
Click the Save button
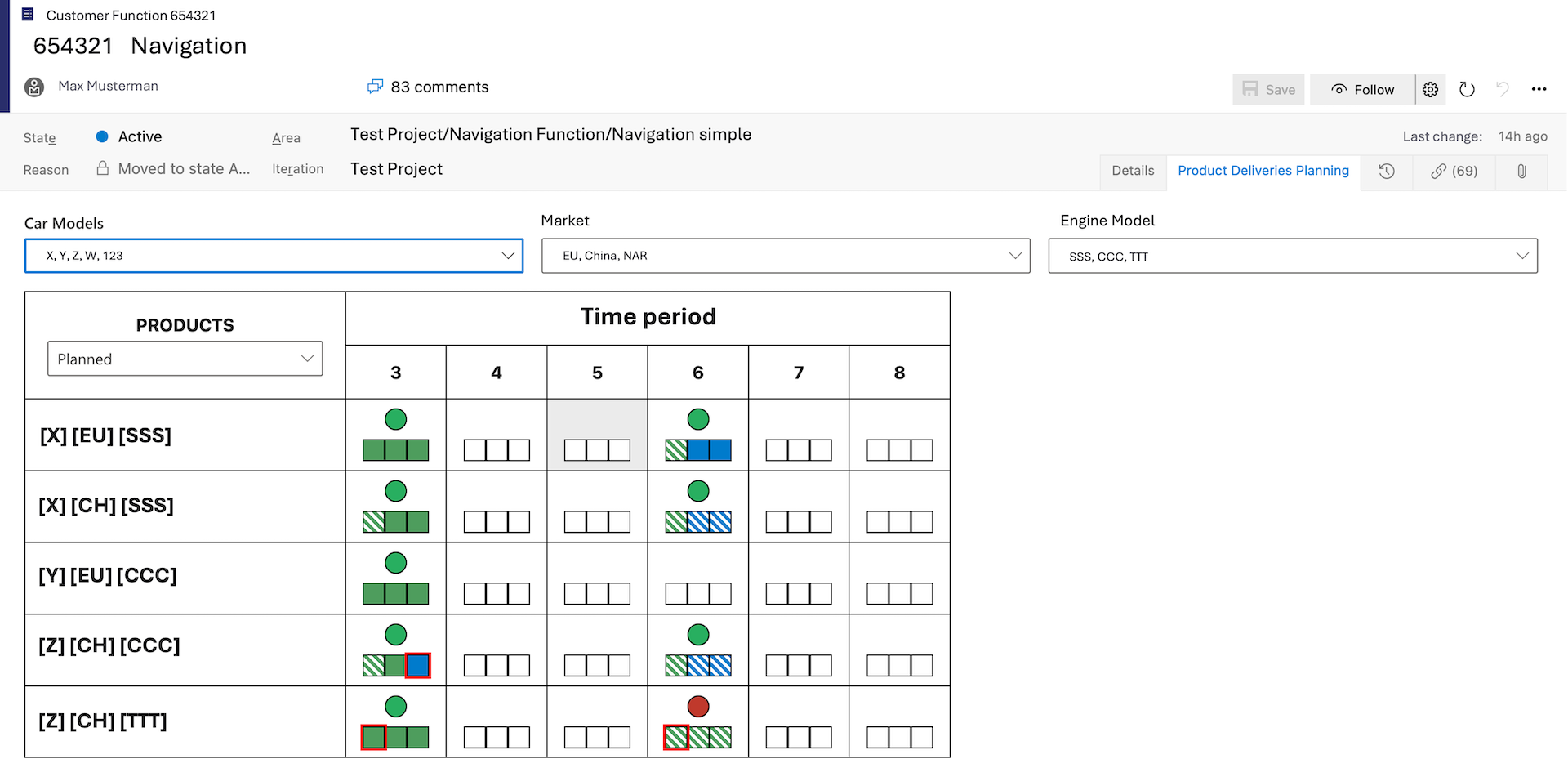pos(1268,90)
